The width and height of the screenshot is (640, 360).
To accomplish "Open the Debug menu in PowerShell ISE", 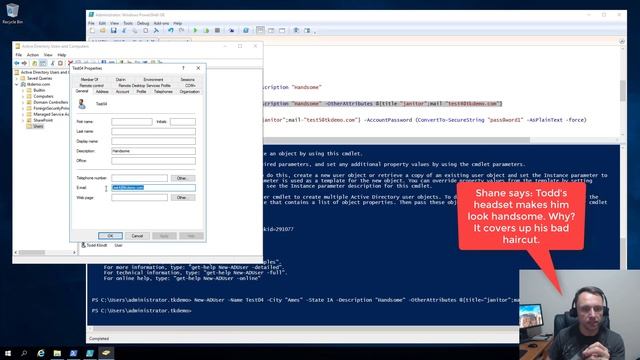I will [143, 23].
